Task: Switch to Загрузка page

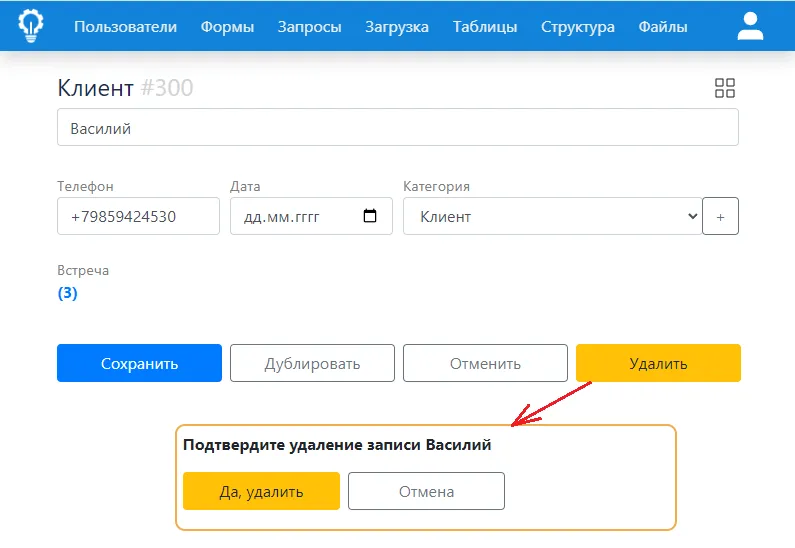Action: point(397,26)
